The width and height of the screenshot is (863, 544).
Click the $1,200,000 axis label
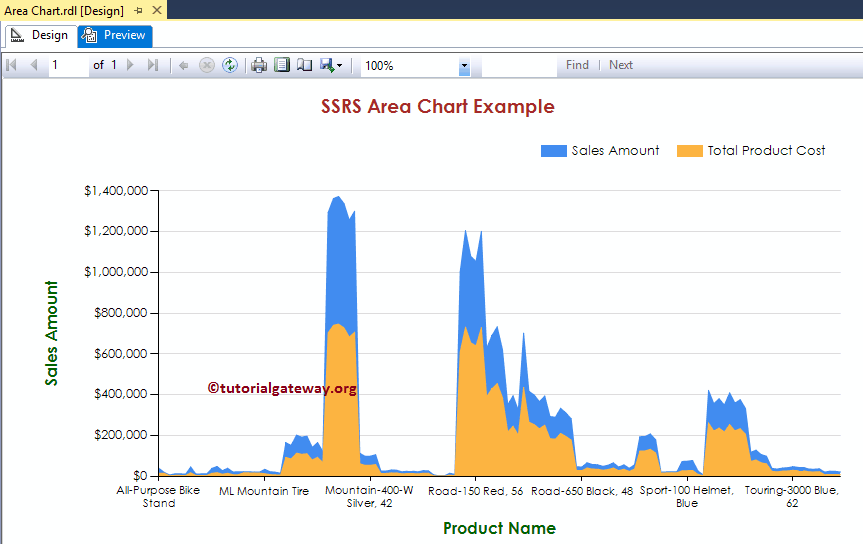(x=116, y=231)
